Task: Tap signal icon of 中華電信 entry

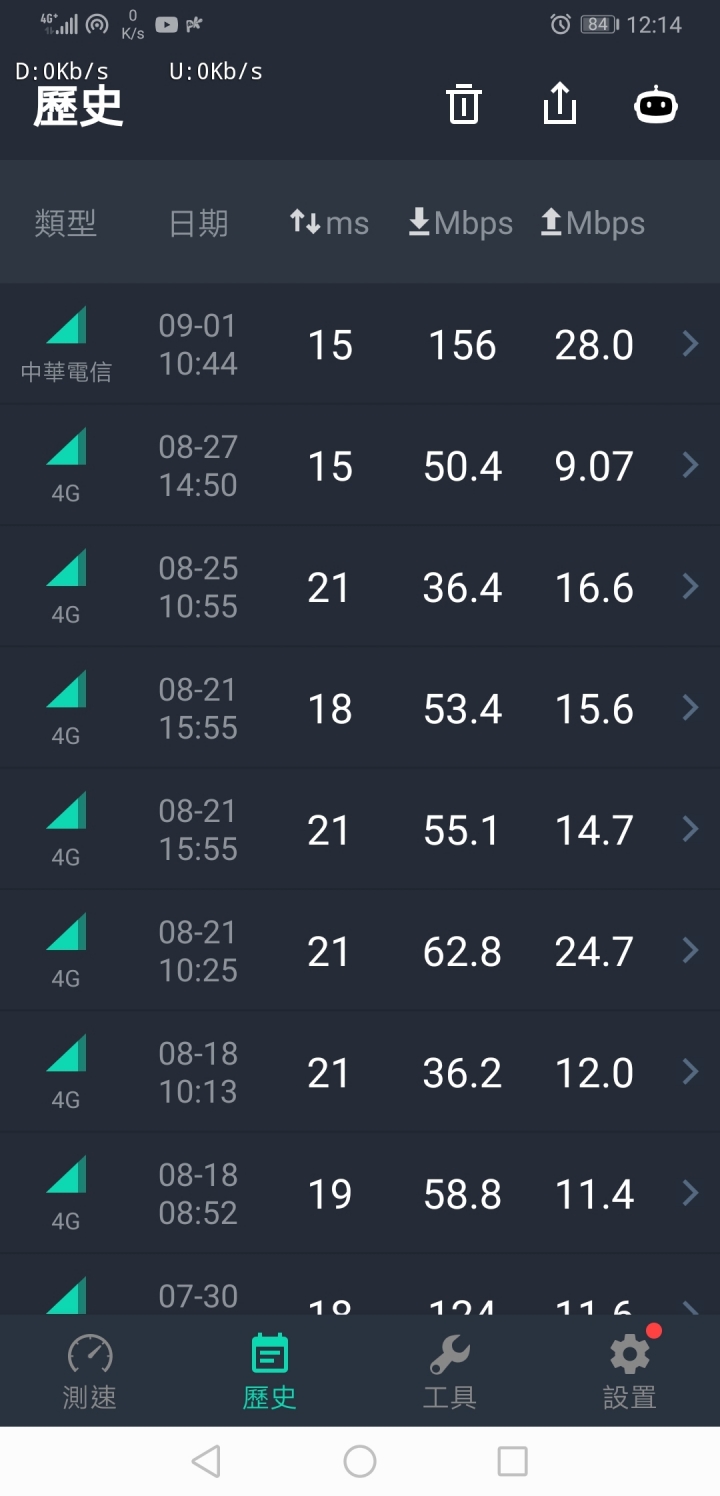Action: tap(66, 327)
